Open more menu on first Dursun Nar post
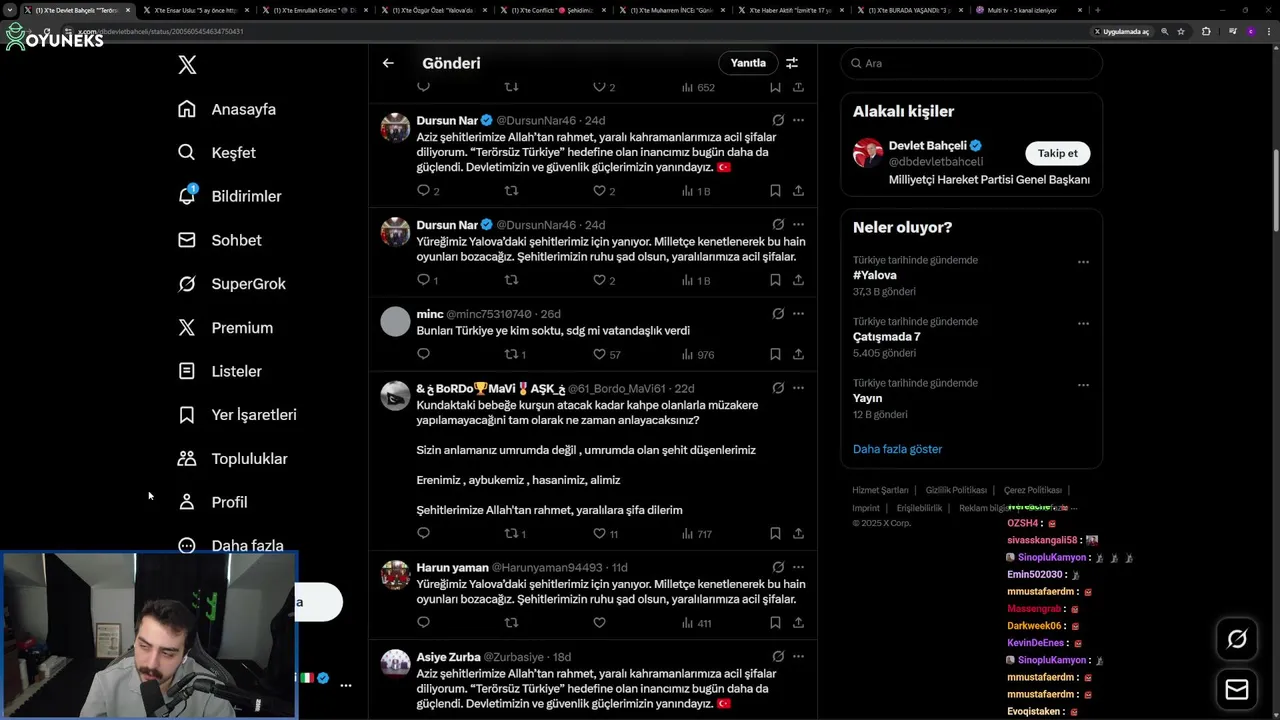Image resolution: width=1280 pixels, height=720 pixels. tap(798, 120)
